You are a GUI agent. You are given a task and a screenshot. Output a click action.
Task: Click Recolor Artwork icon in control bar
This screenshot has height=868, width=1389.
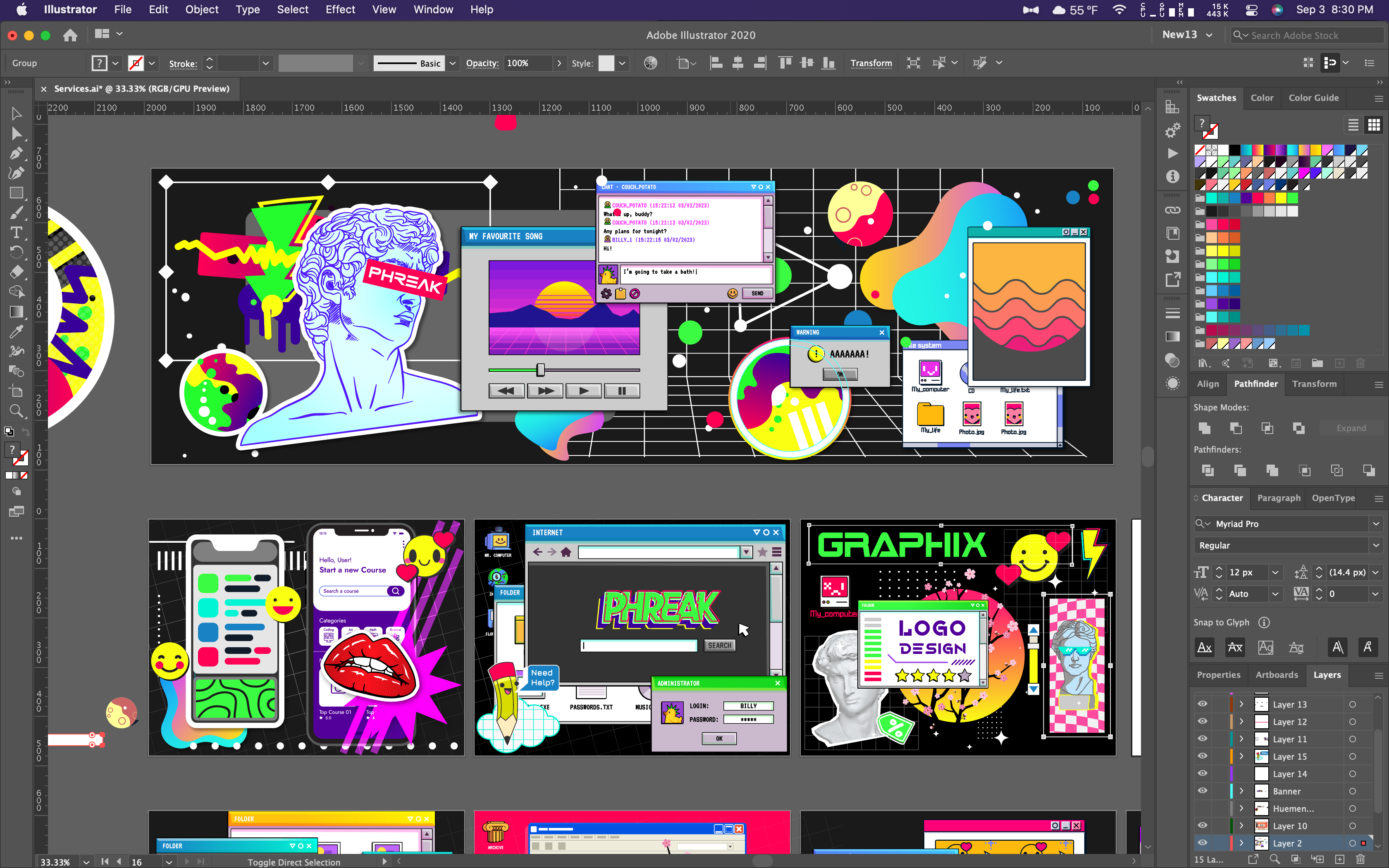coord(650,63)
